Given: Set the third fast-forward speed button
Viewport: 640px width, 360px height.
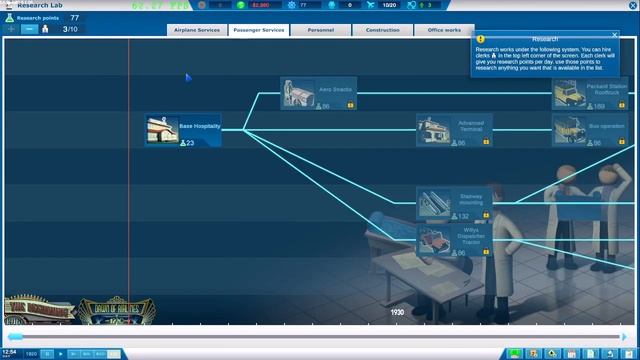Looking at the screenshot, I should (100, 354).
